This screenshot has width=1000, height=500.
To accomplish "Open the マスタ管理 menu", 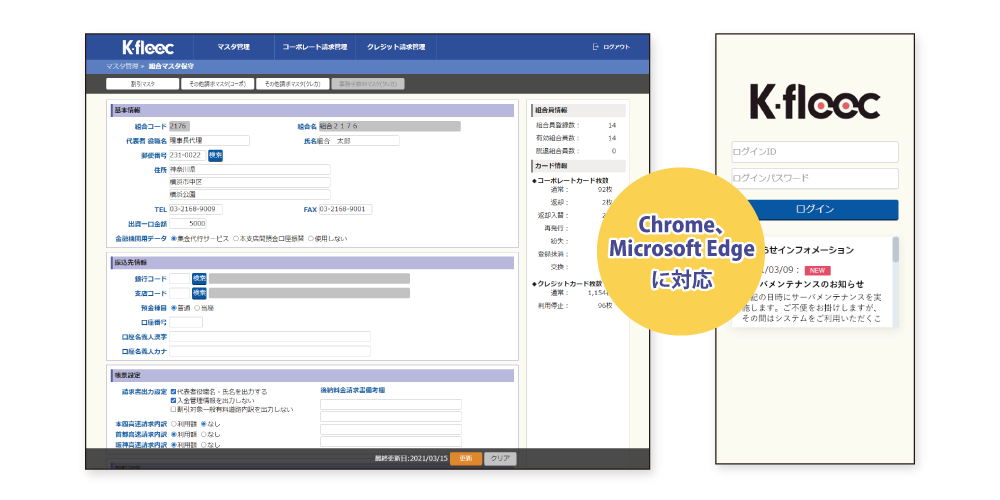I will [x=233, y=47].
